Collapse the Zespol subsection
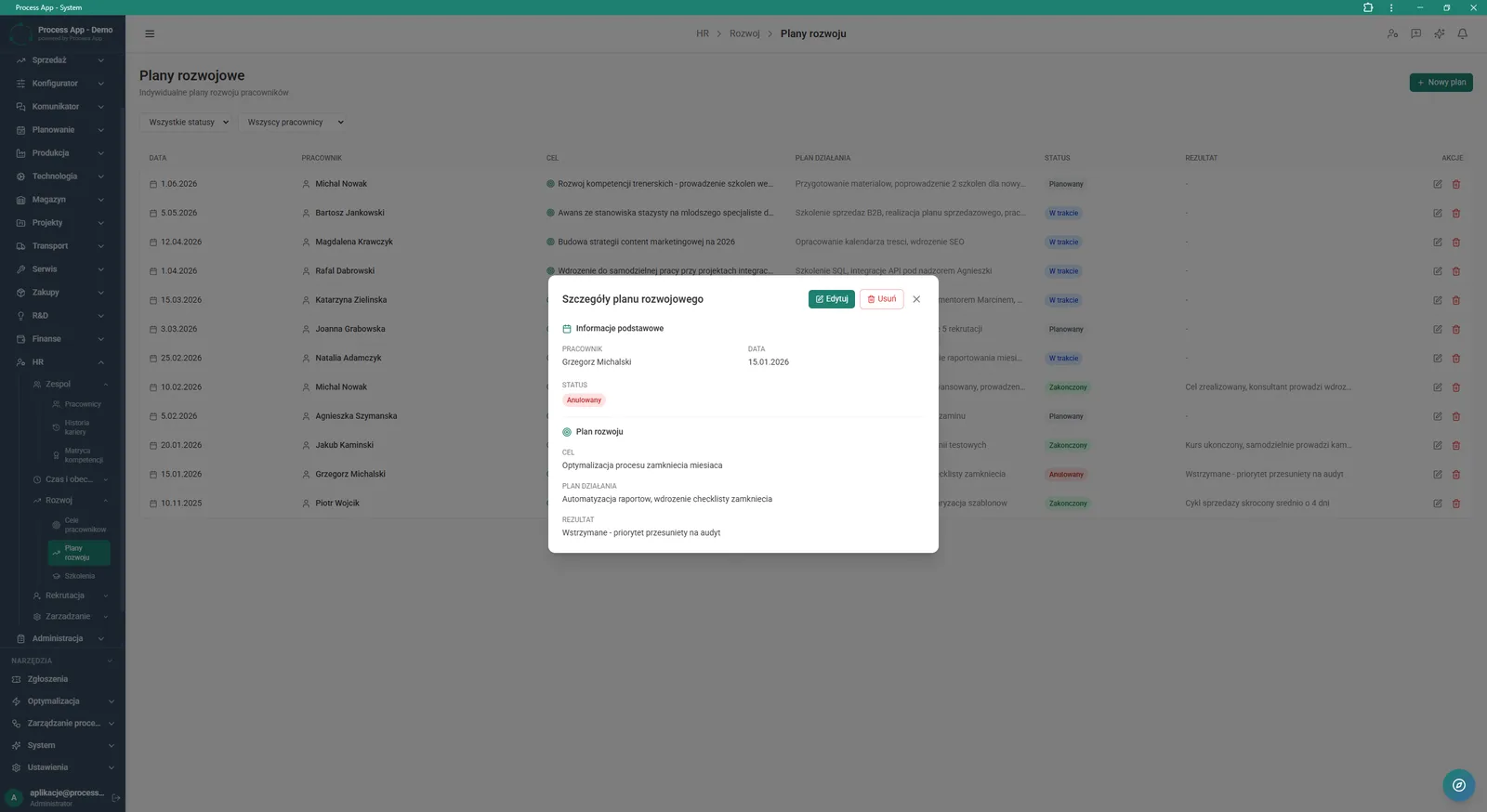 click(70, 384)
